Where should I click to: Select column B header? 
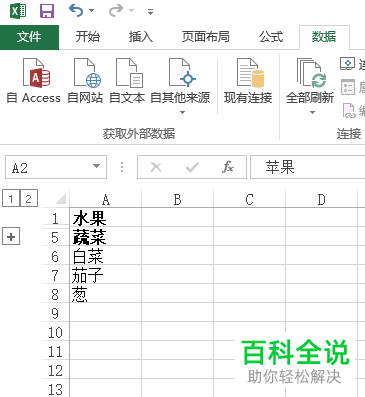(x=177, y=200)
